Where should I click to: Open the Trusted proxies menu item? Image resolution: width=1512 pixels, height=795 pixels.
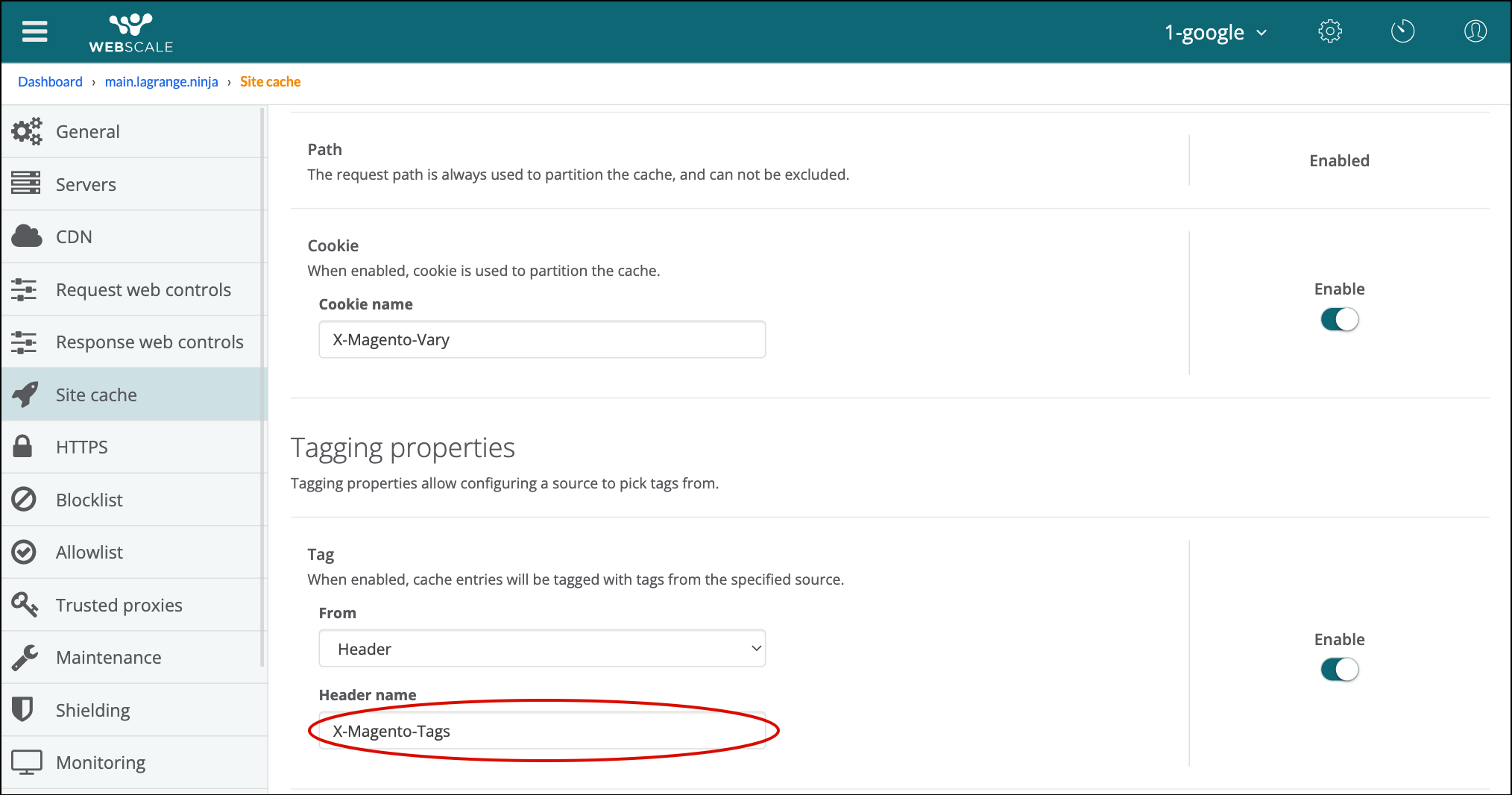click(x=119, y=605)
